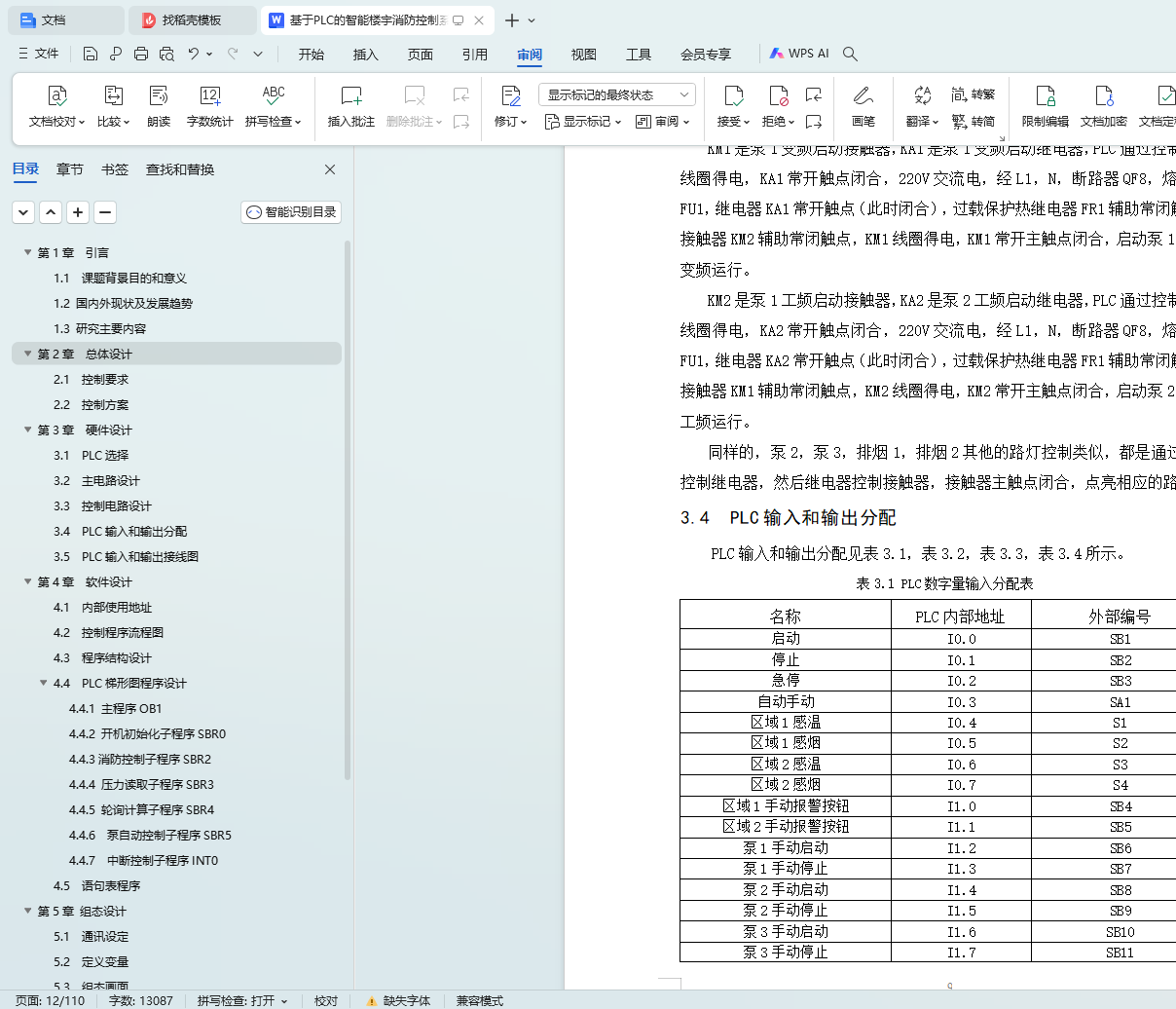Open 查找和替换 navigation tab
This screenshot has width=1176, height=1009.
tap(180, 169)
